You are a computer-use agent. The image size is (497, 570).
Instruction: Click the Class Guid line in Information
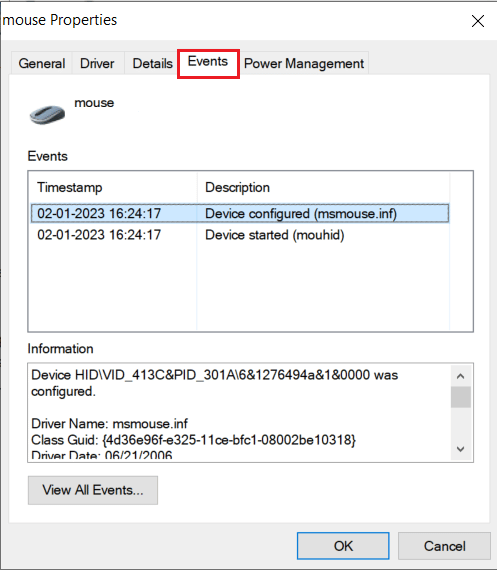193,440
